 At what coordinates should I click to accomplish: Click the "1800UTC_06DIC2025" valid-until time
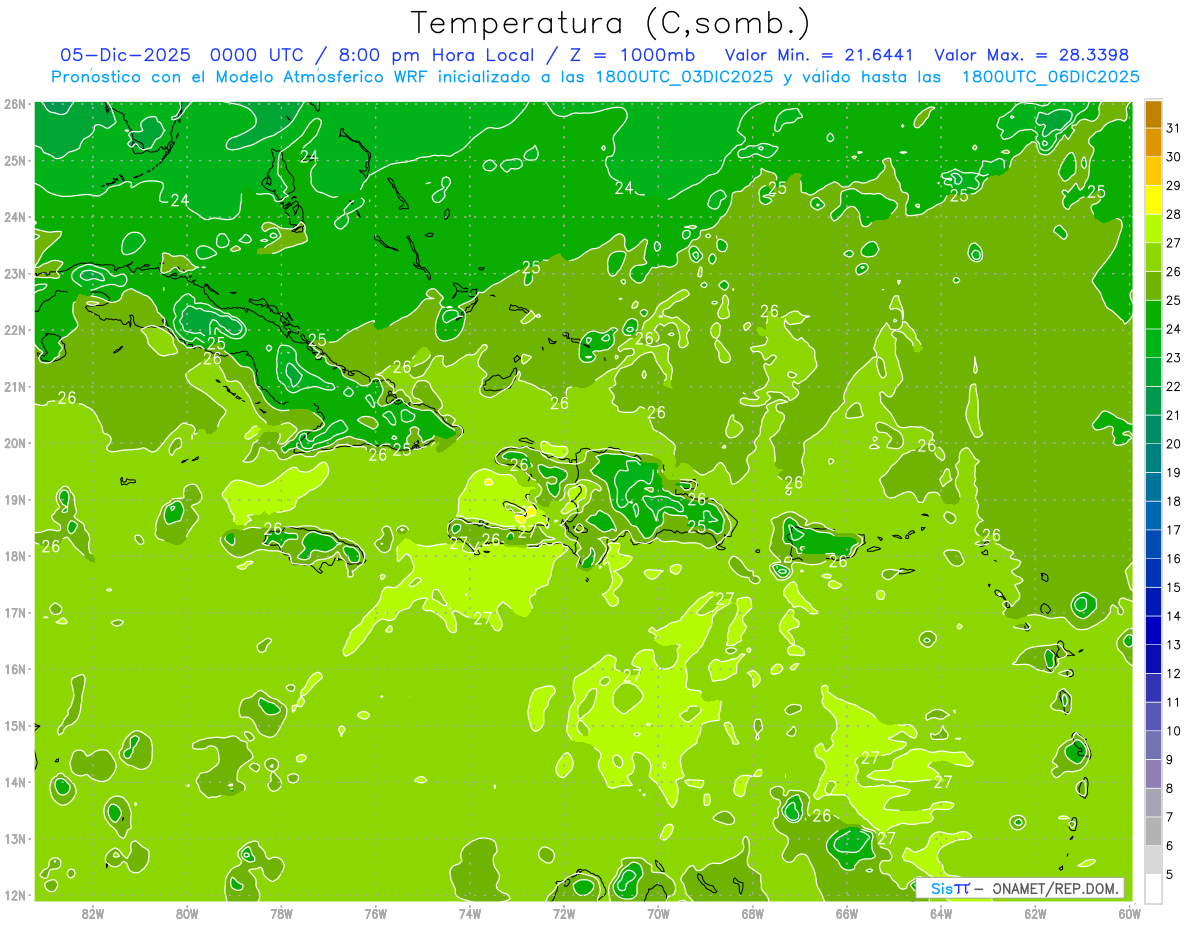1050,77
